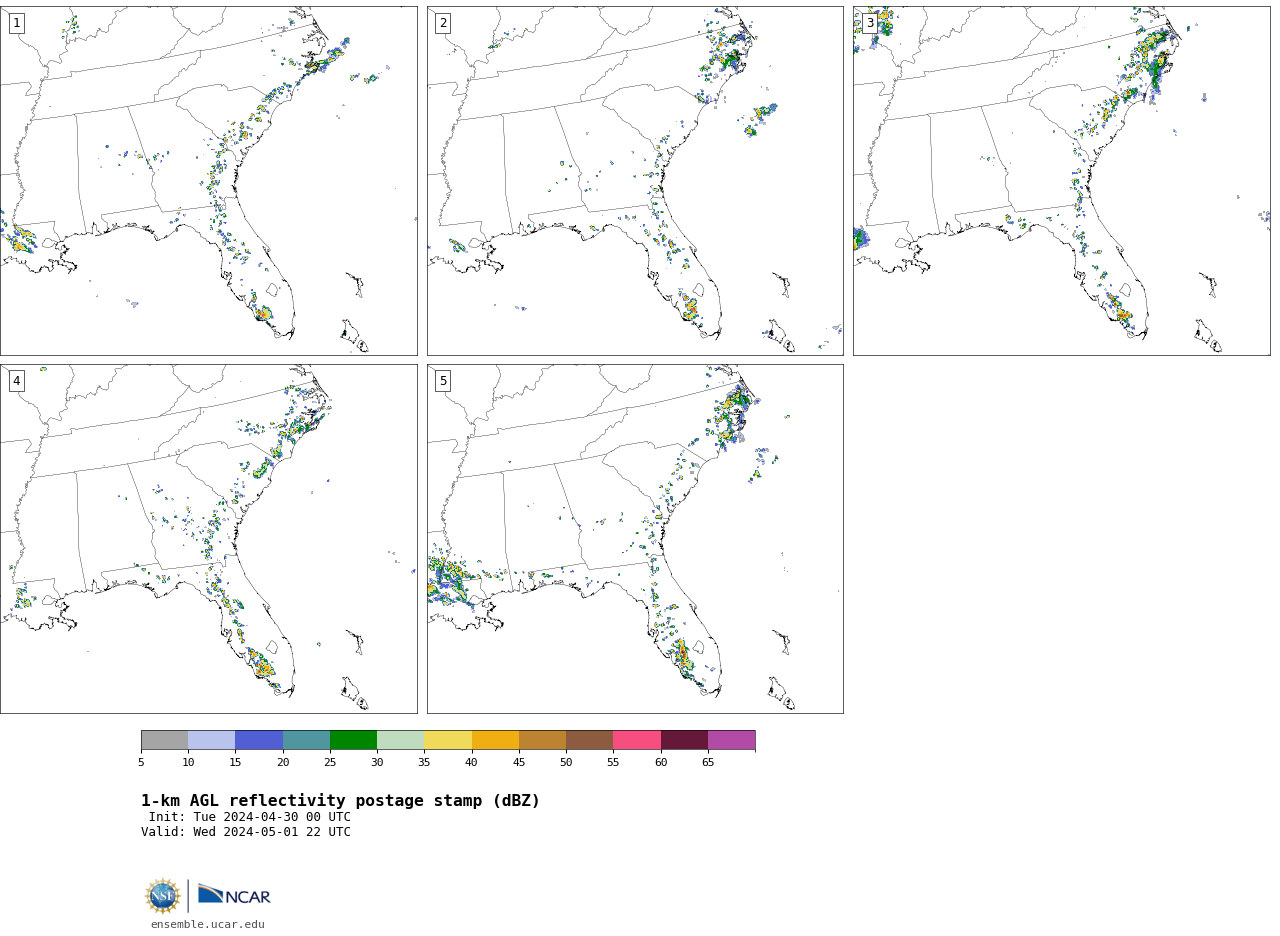Click the number 2 panel label
Viewport: 1280px width, 936px height.
(x=443, y=23)
